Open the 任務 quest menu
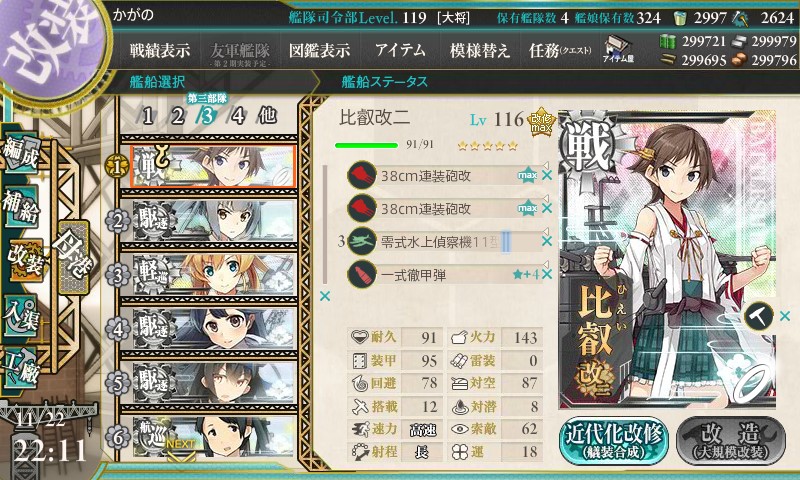 click(x=560, y=50)
